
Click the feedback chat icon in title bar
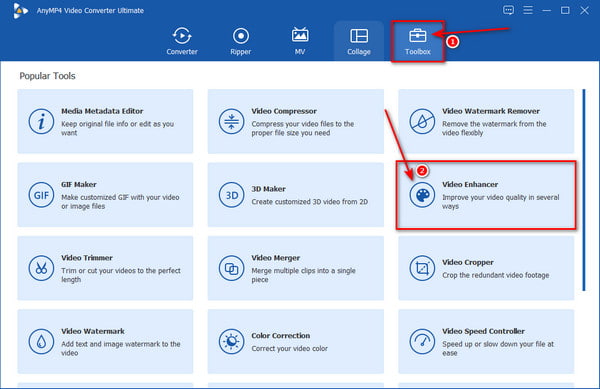click(x=508, y=10)
